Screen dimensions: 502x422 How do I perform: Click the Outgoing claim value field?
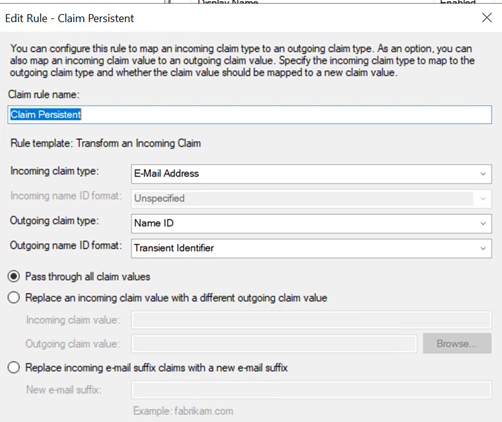coord(274,344)
